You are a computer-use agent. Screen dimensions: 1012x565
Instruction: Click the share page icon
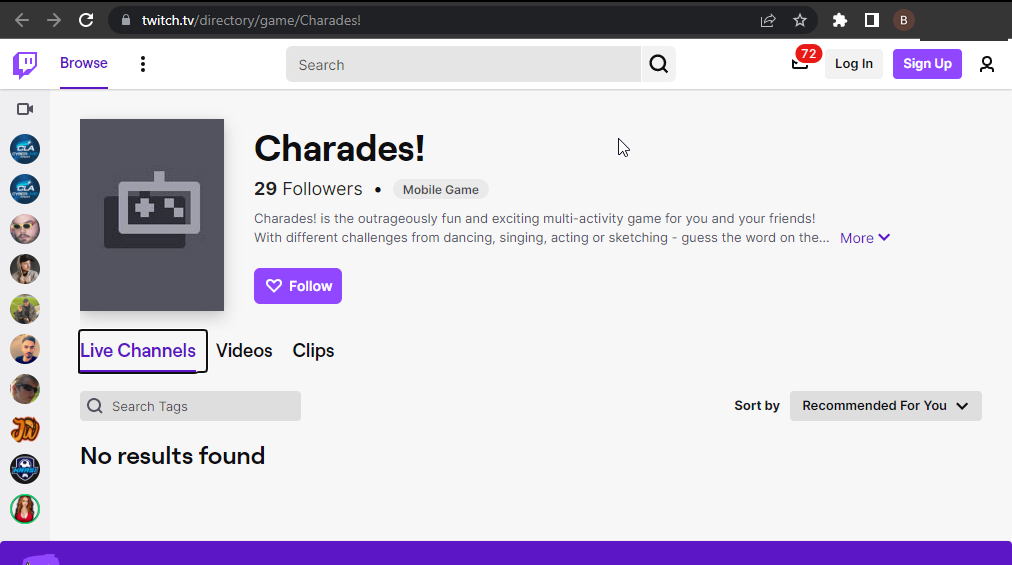click(x=767, y=21)
